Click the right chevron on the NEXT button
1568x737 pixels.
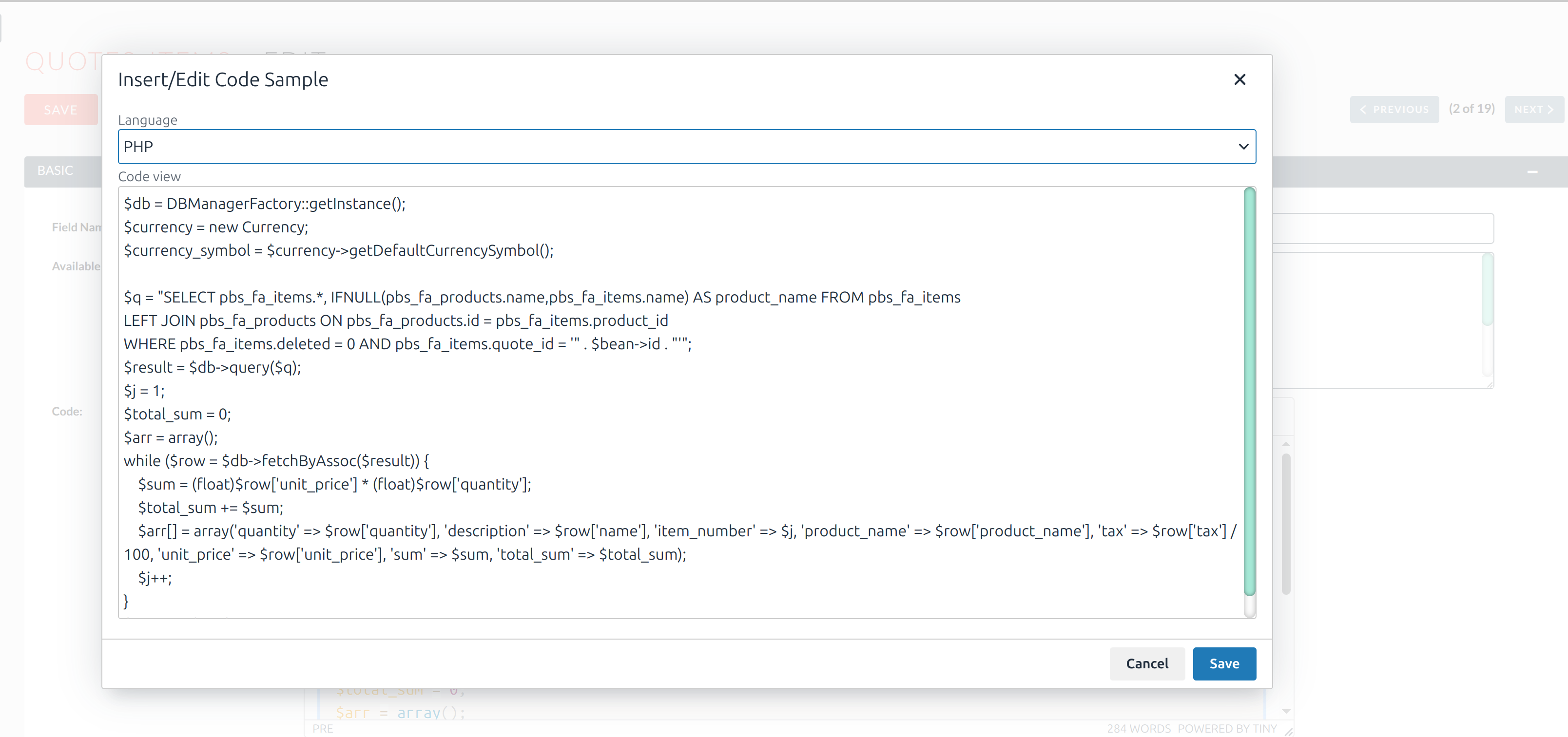(x=1551, y=110)
